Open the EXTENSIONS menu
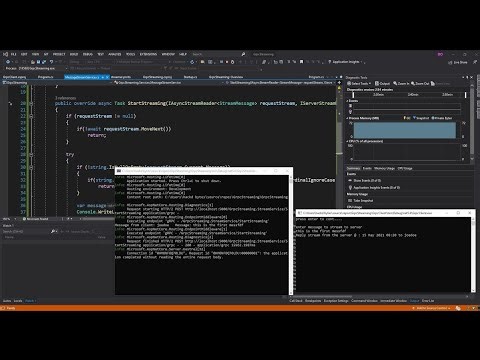This screenshot has width=480, height=360. (148, 54)
